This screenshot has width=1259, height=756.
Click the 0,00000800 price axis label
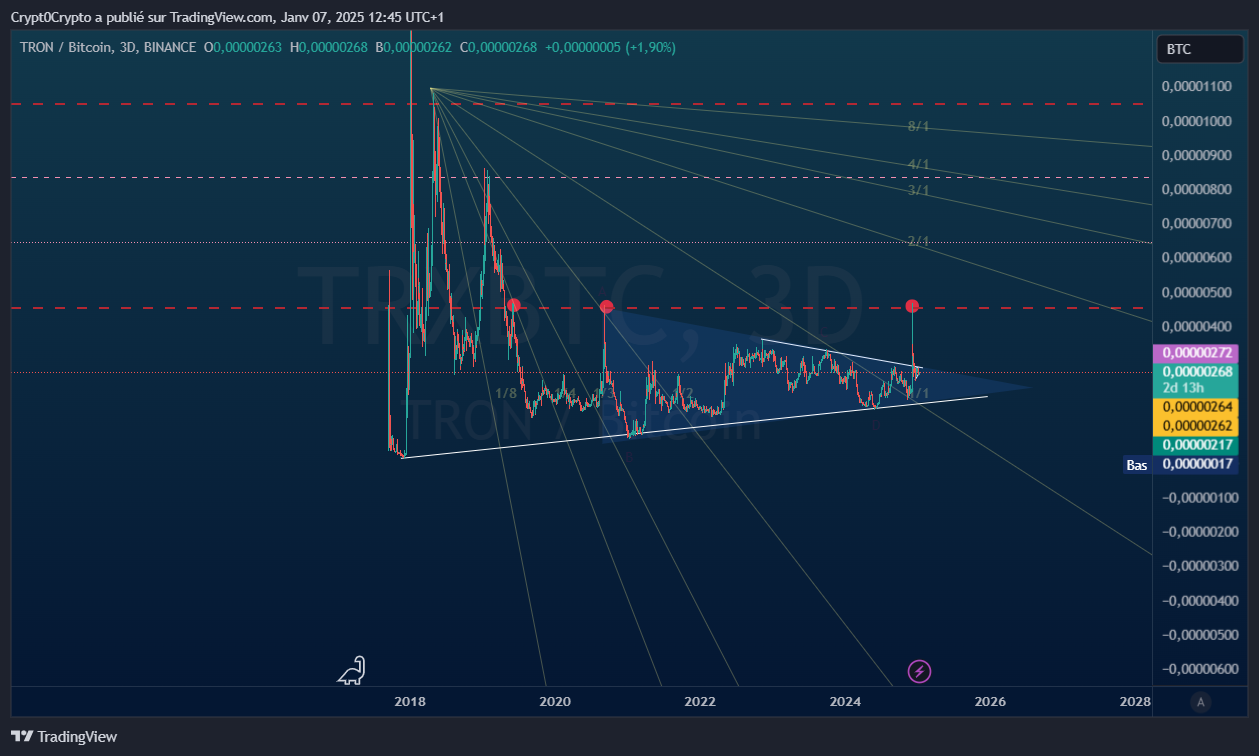(1197, 189)
